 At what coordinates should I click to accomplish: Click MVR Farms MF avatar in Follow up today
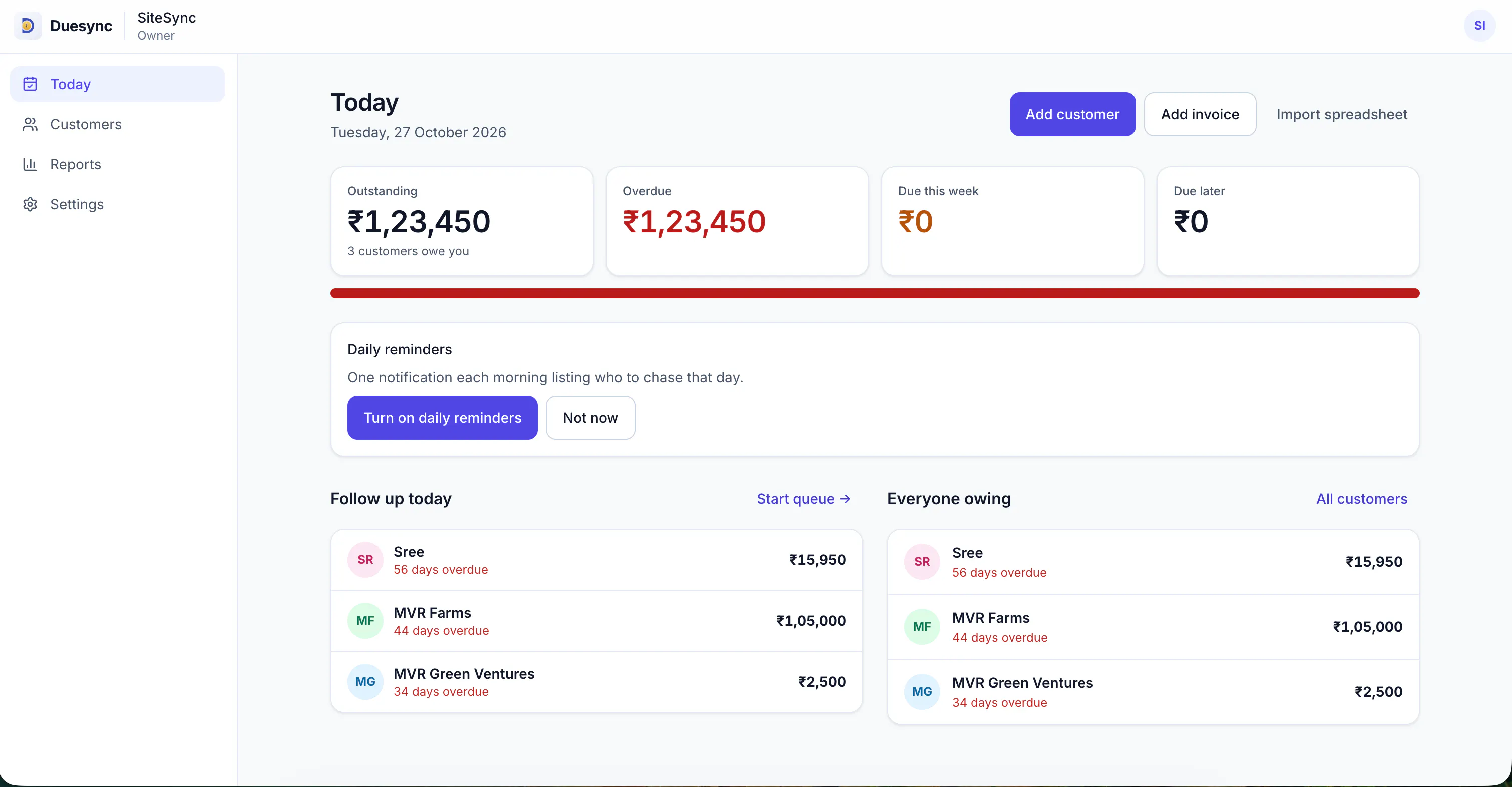click(365, 621)
